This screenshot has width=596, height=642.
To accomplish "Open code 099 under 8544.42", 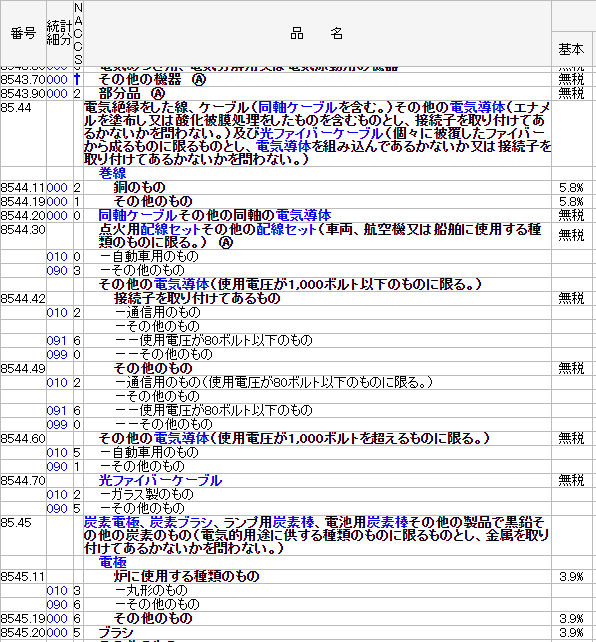I will point(57,355).
